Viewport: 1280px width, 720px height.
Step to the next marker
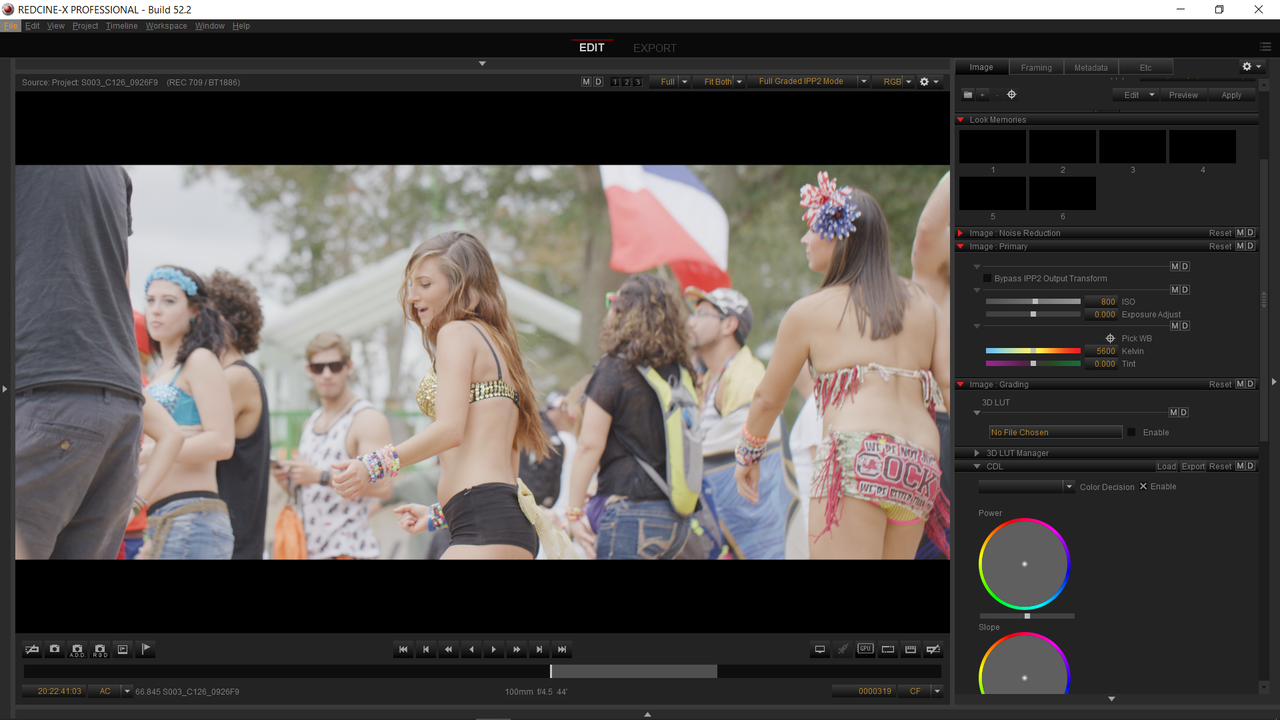coord(539,649)
